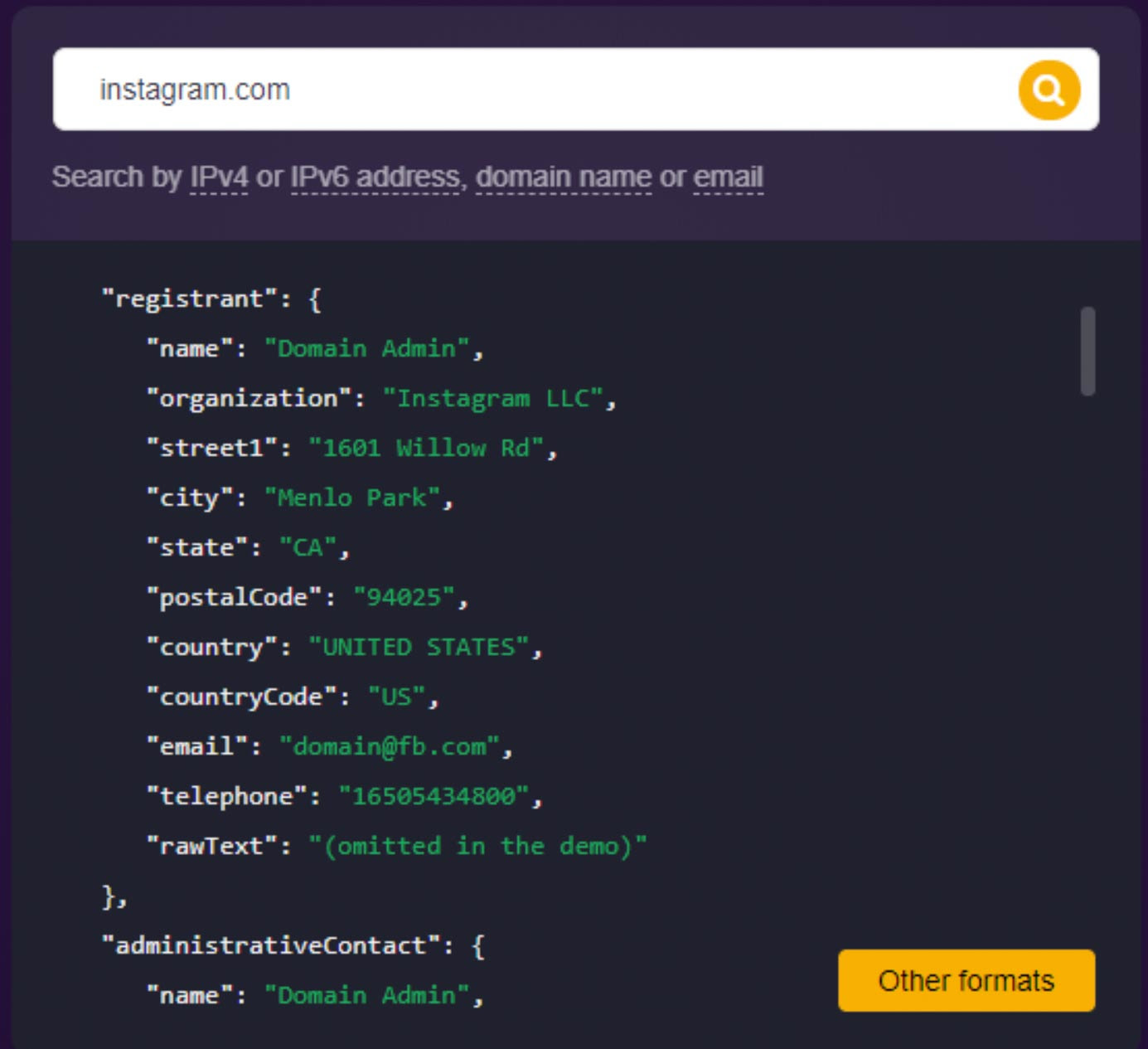Select the "16505434800" telephone value
Image resolution: width=1148 pixels, height=1049 pixels.
[x=434, y=796]
